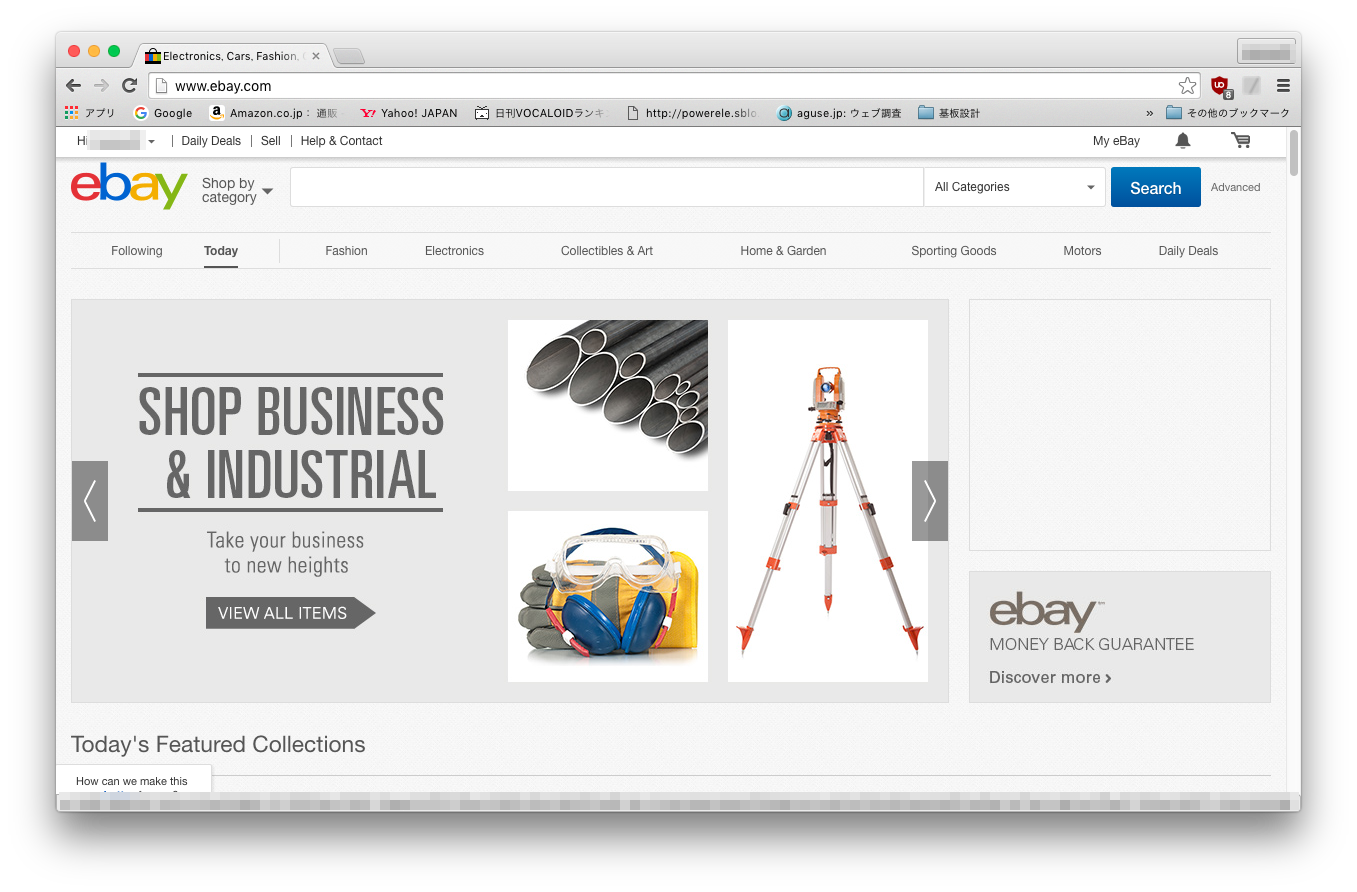The width and height of the screenshot is (1357, 892).
Task: Open the Advanced search link
Action: (1236, 187)
